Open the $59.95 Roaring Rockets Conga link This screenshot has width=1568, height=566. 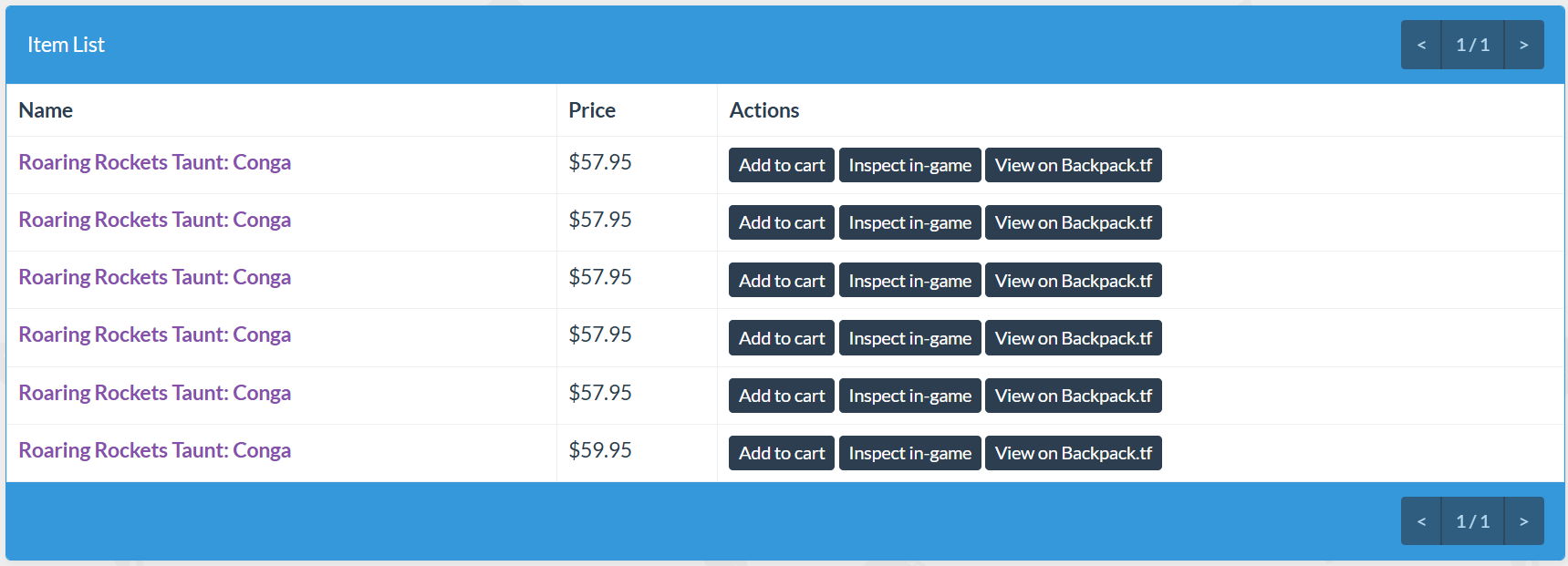click(155, 450)
